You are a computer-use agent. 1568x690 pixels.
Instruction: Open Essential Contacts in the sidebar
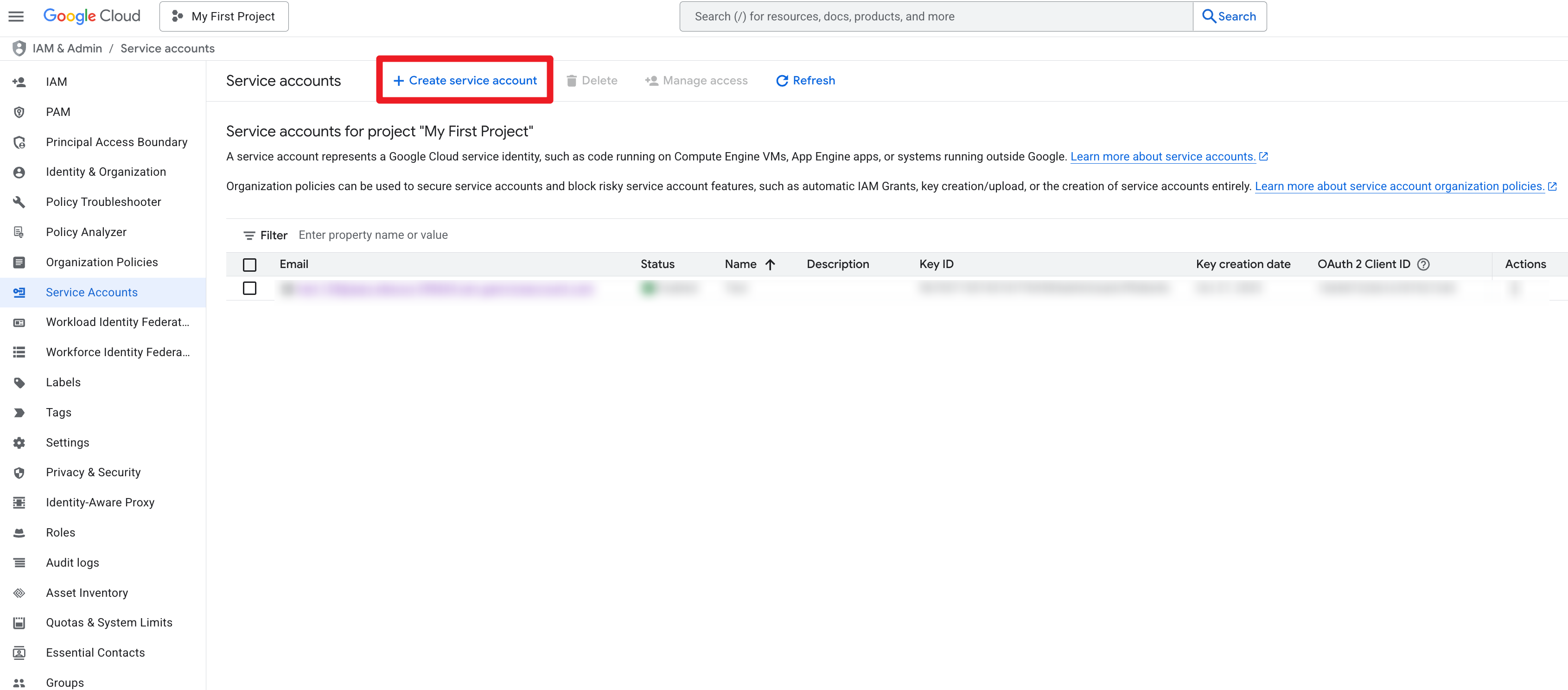96,653
